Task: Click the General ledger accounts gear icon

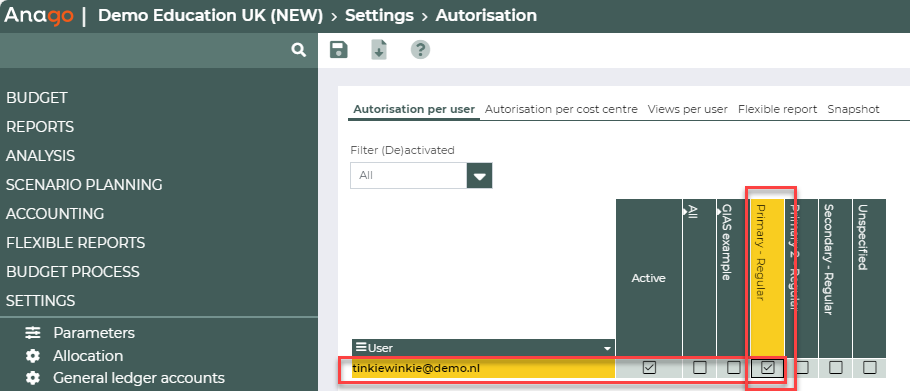Action: click(33, 378)
